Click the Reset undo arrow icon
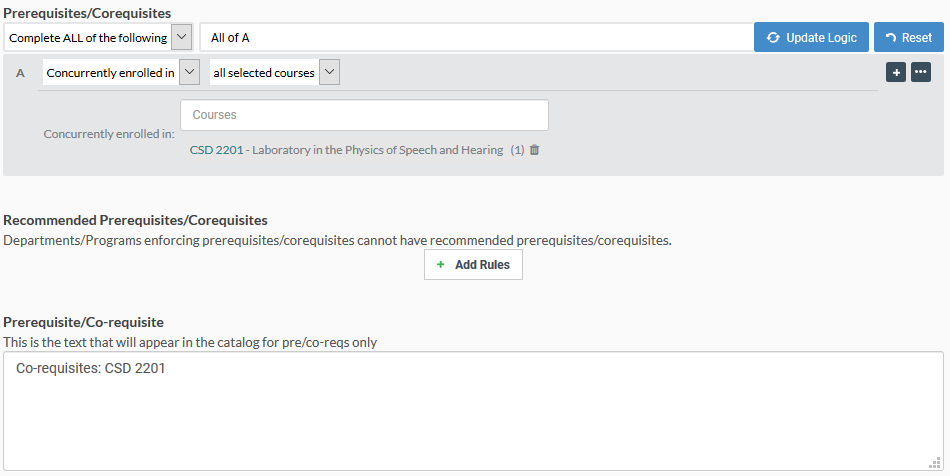The width and height of the screenshot is (950, 476). [x=890, y=38]
